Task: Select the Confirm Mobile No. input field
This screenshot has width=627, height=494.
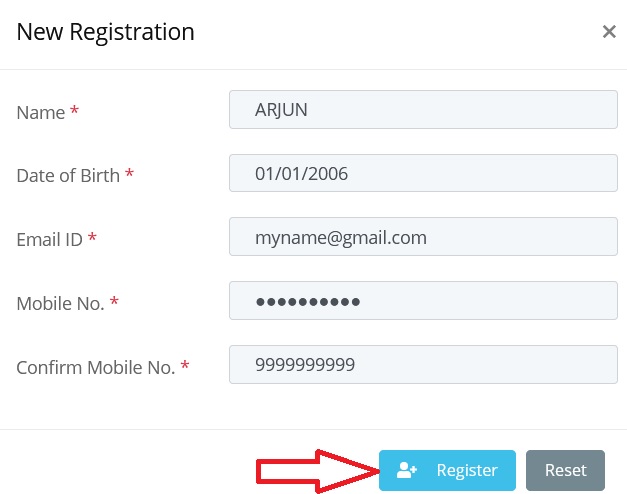Action: [x=423, y=364]
